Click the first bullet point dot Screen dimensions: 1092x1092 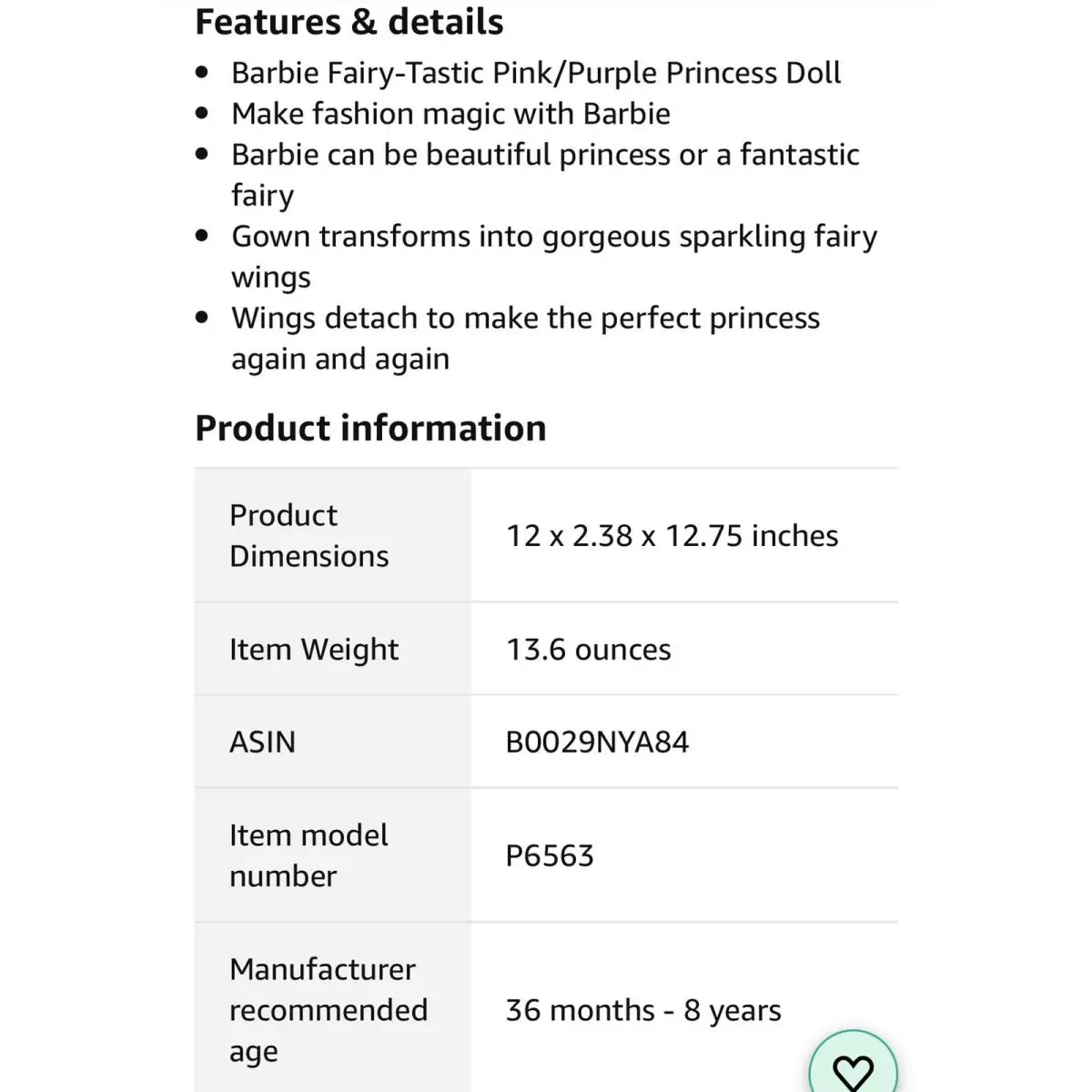202,73
